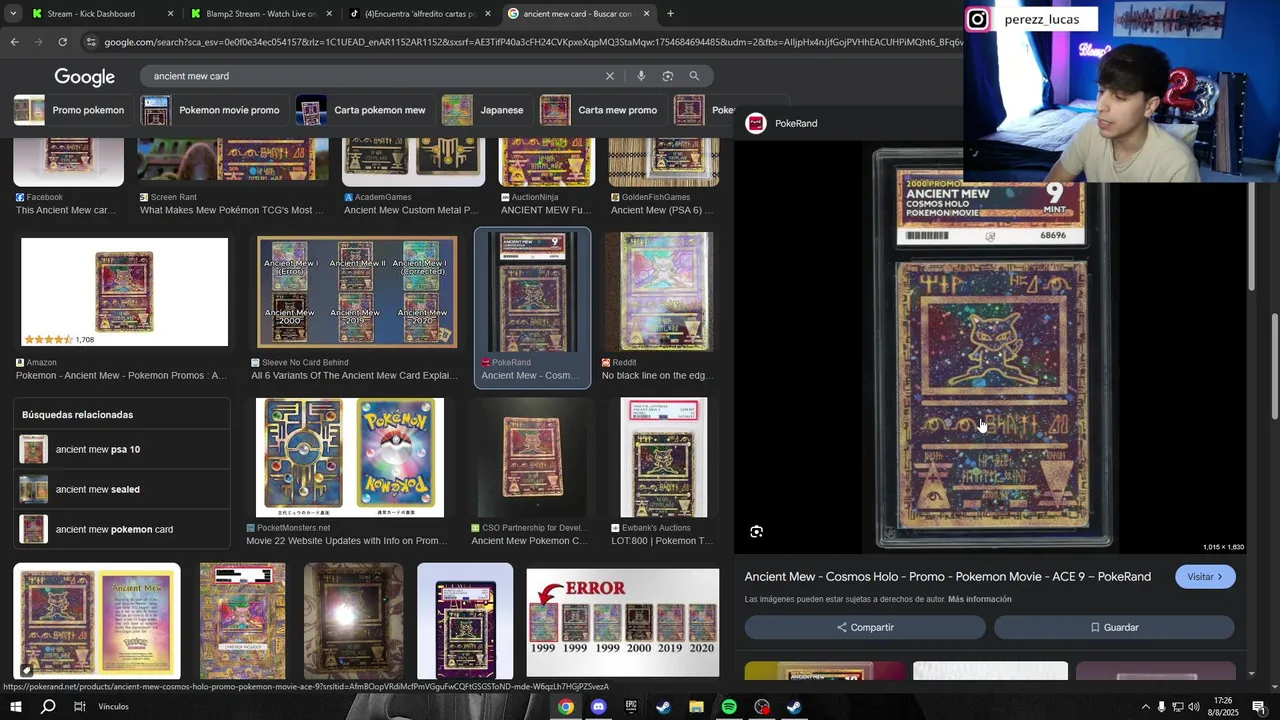Open Google Lens image search icon
Screen dimensions: 1280x720
pos(668,76)
